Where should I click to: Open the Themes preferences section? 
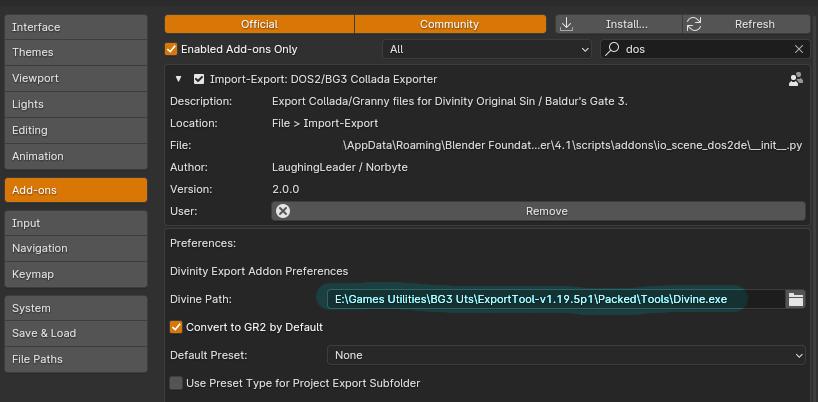[76, 53]
